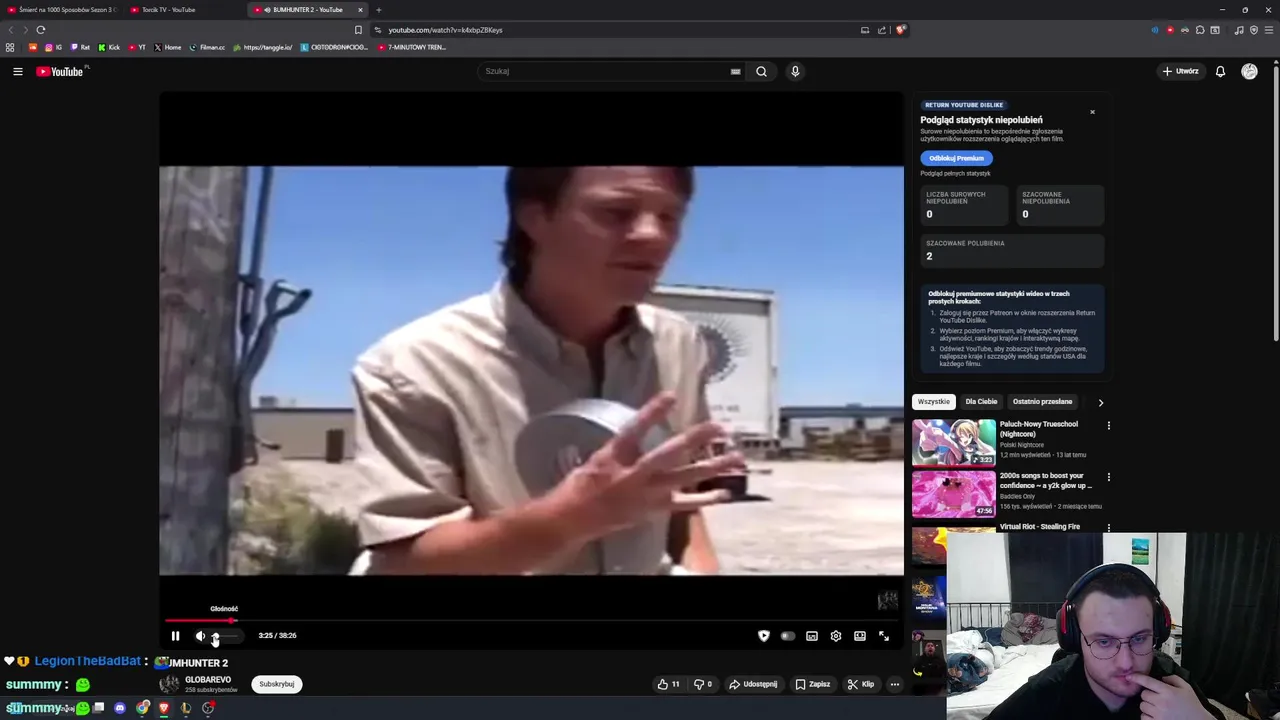The width and height of the screenshot is (1280, 720).
Task: Start voice search with microphone icon
Action: (795, 71)
